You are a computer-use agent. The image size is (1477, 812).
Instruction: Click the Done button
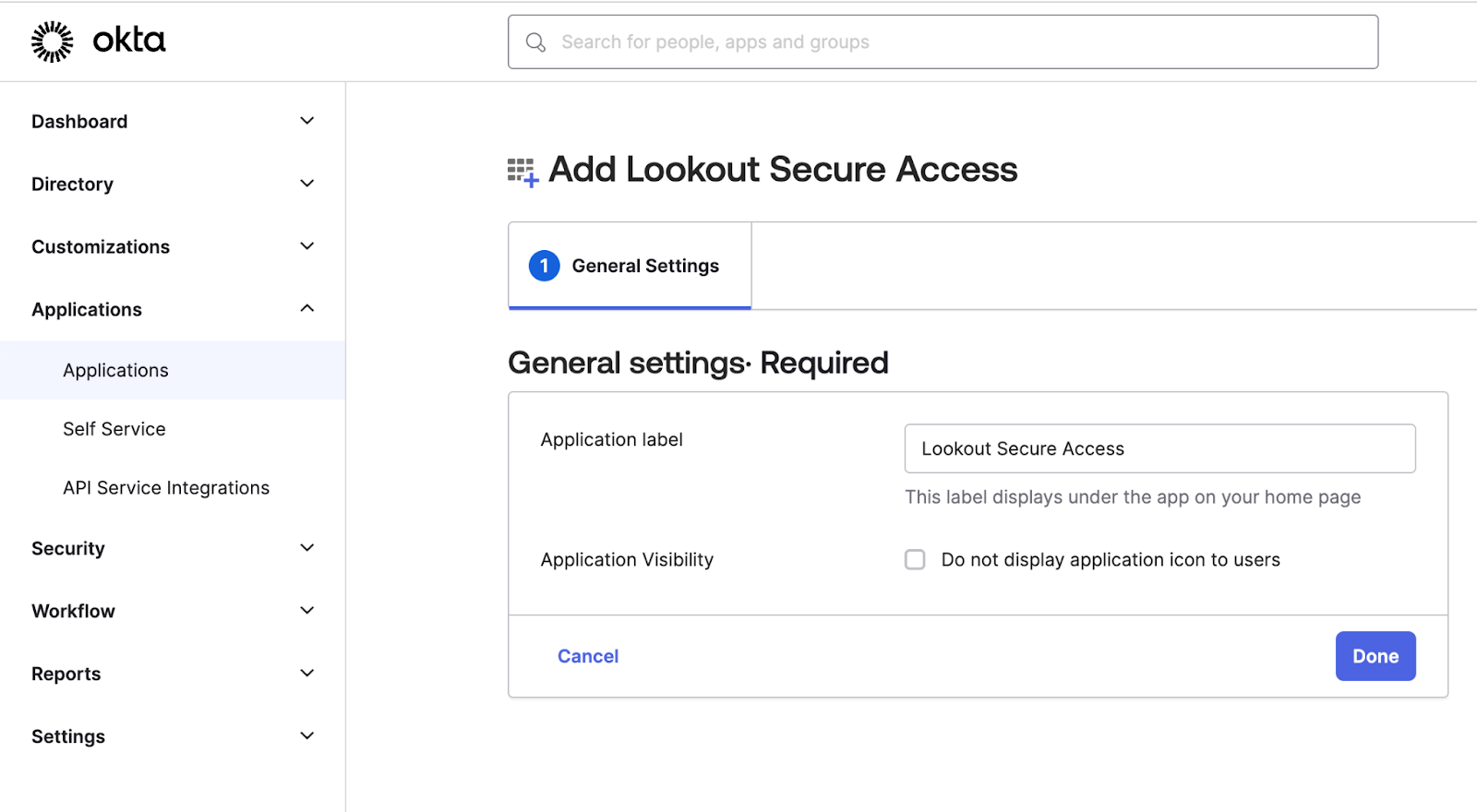[x=1375, y=656]
